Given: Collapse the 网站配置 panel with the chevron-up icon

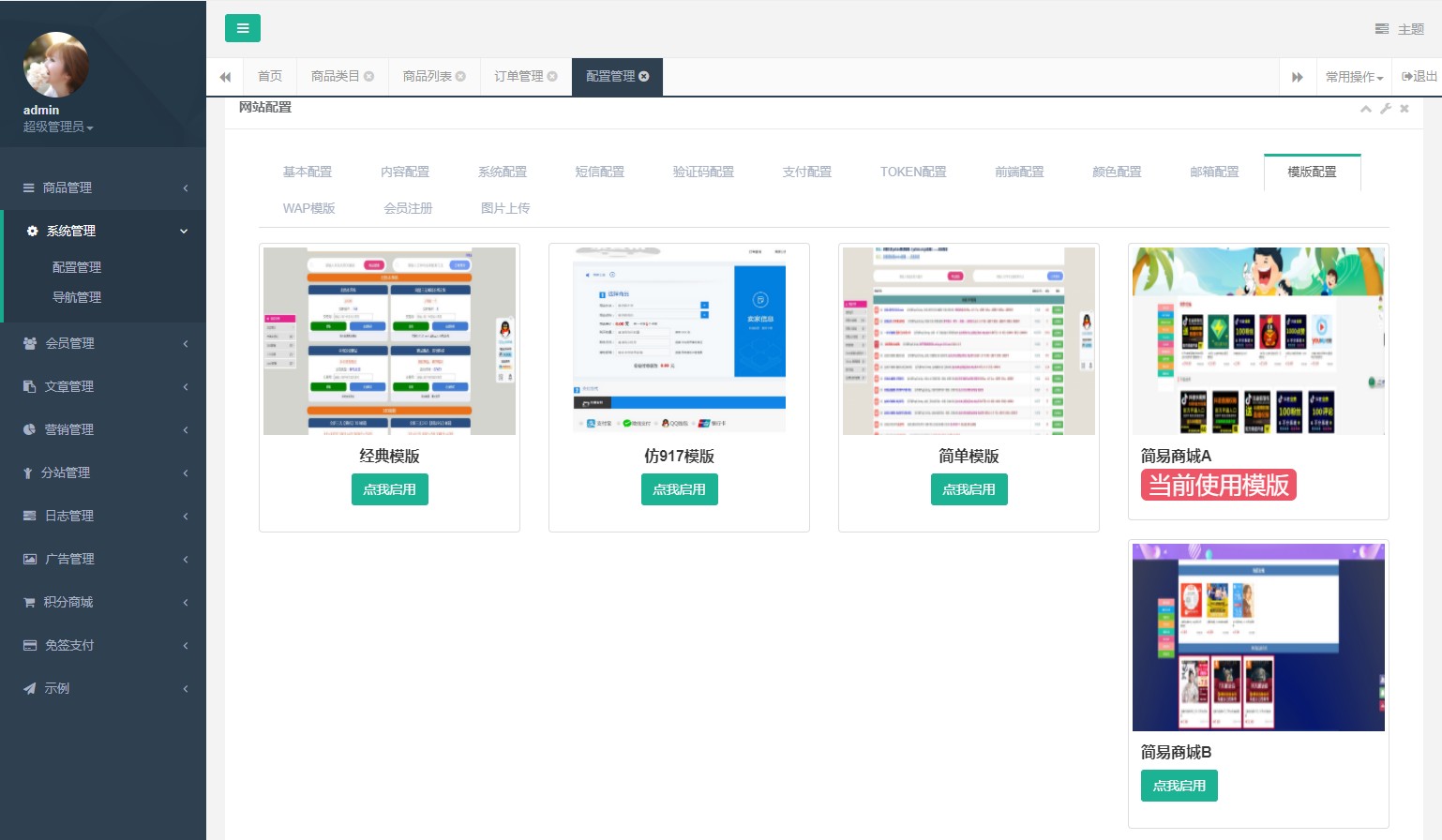Looking at the screenshot, I should (x=1366, y=109).
